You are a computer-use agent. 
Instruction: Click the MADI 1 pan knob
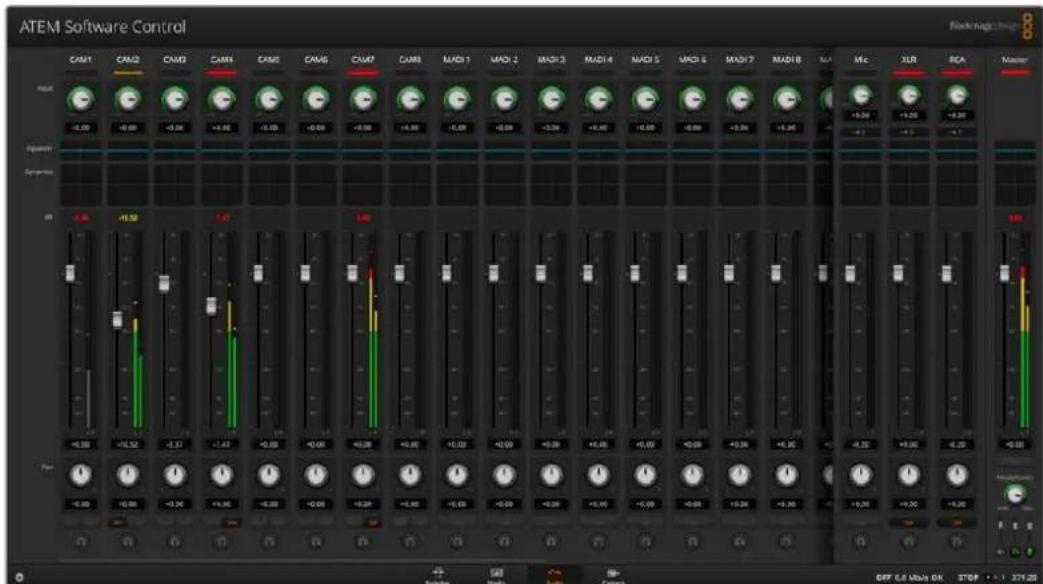457,475
